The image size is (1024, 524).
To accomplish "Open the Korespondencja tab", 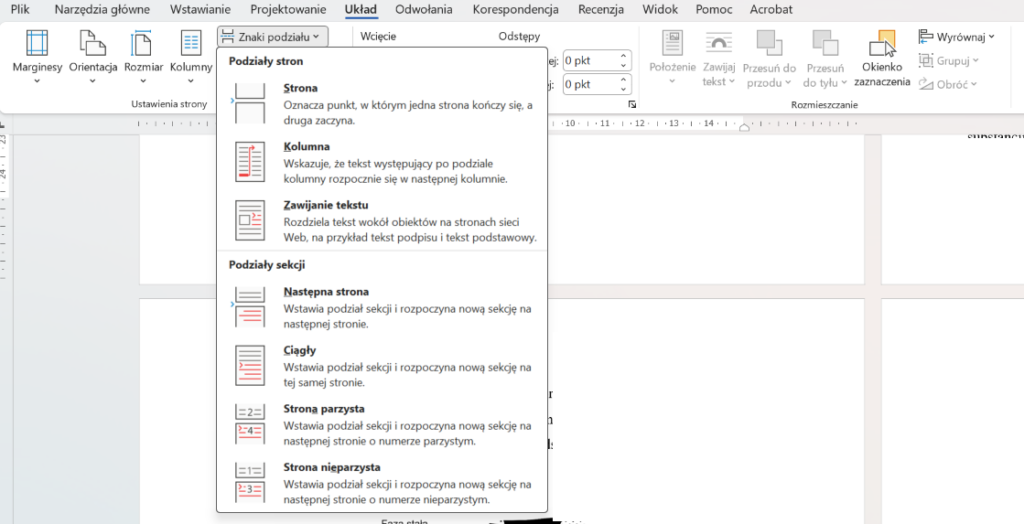I will point(515,9).
